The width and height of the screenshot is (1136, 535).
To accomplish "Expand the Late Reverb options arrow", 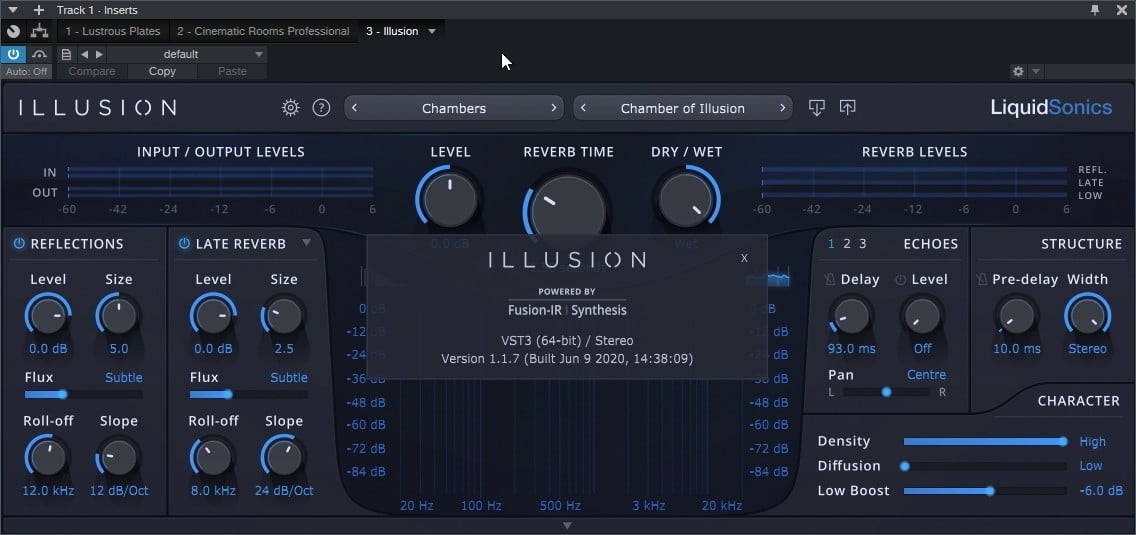I will pyautogui.click(x=307, y=243).
